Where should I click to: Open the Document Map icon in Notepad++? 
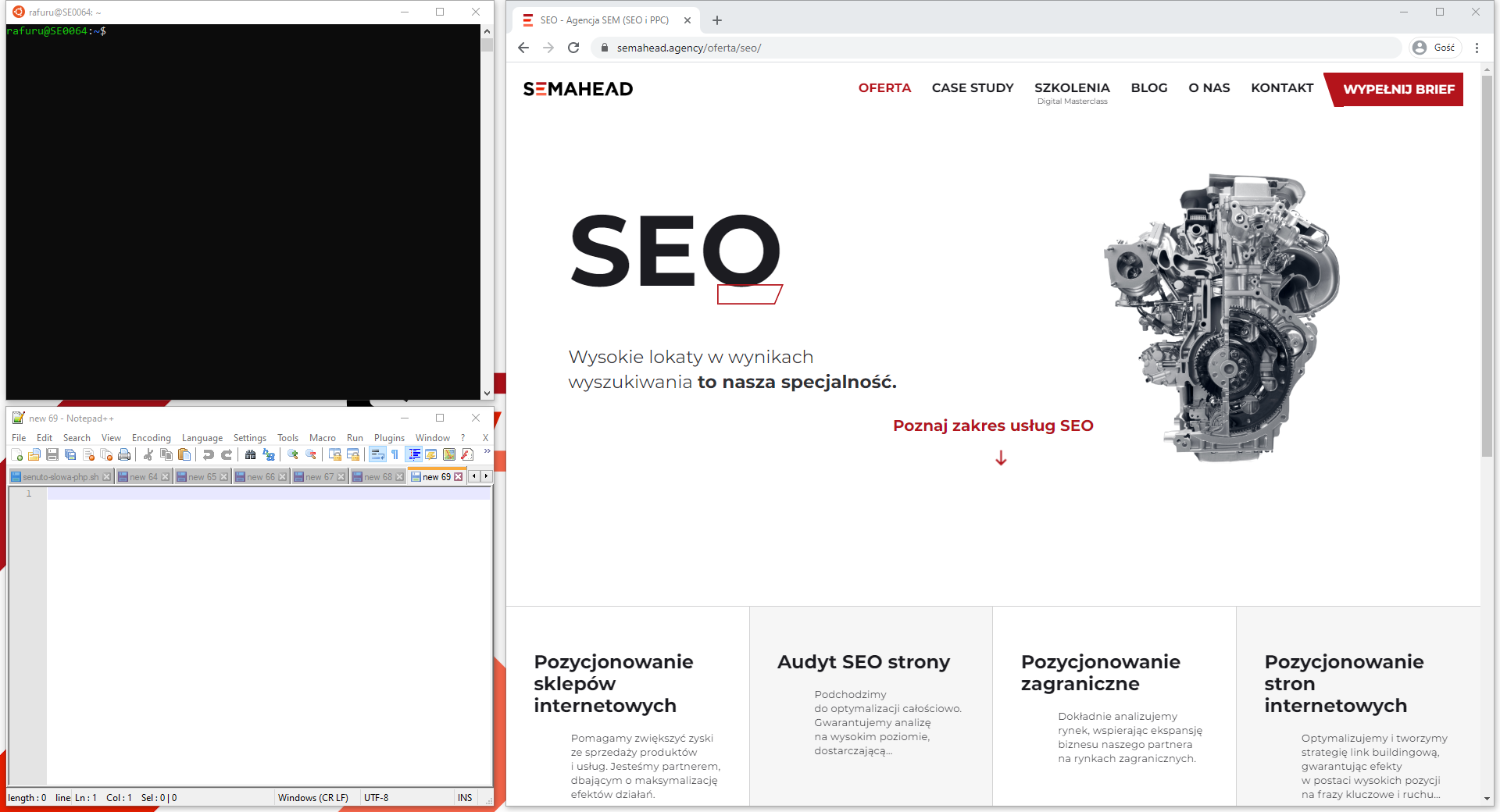click(448, 454)
